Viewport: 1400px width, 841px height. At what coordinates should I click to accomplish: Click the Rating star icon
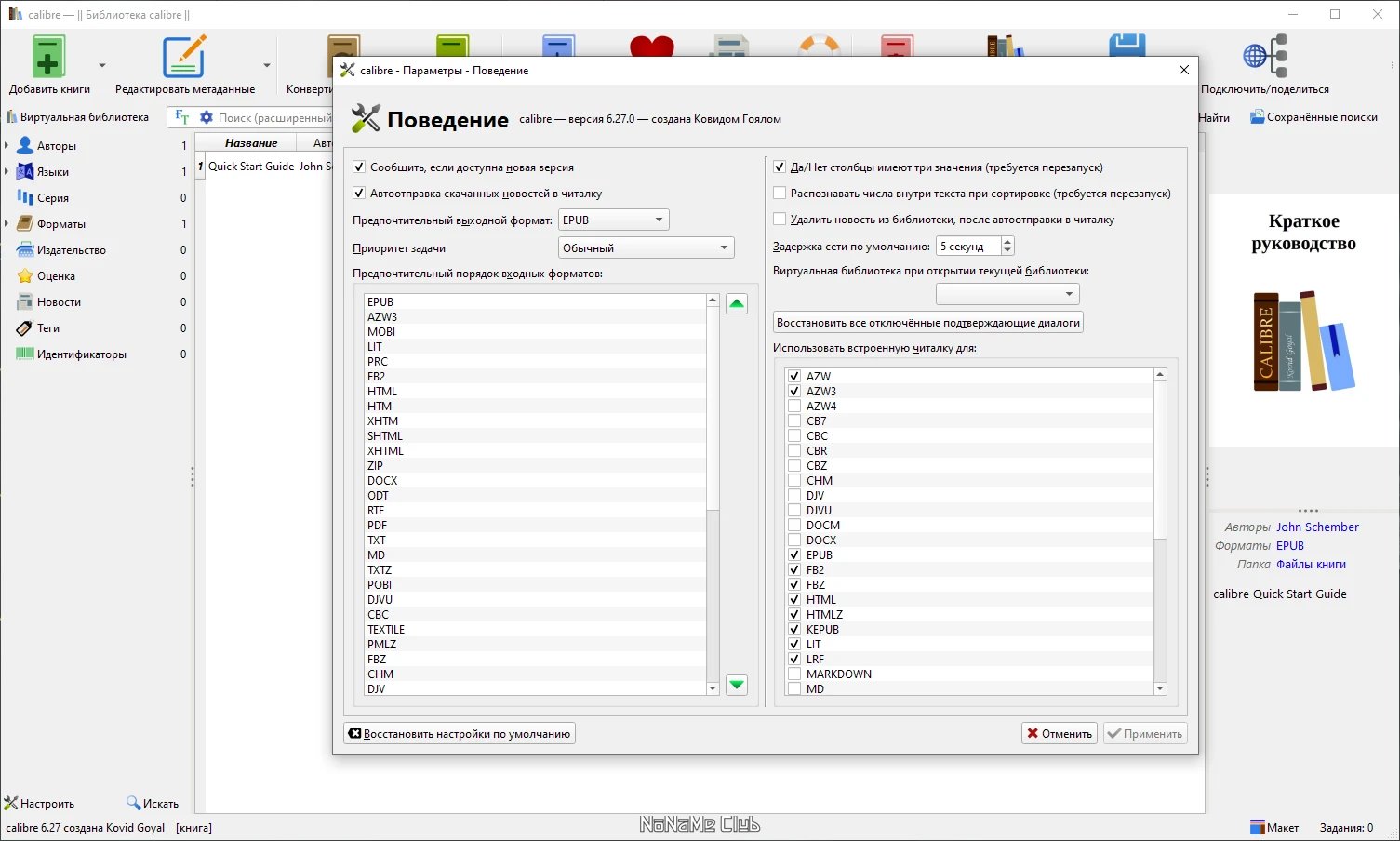(25, 276)
